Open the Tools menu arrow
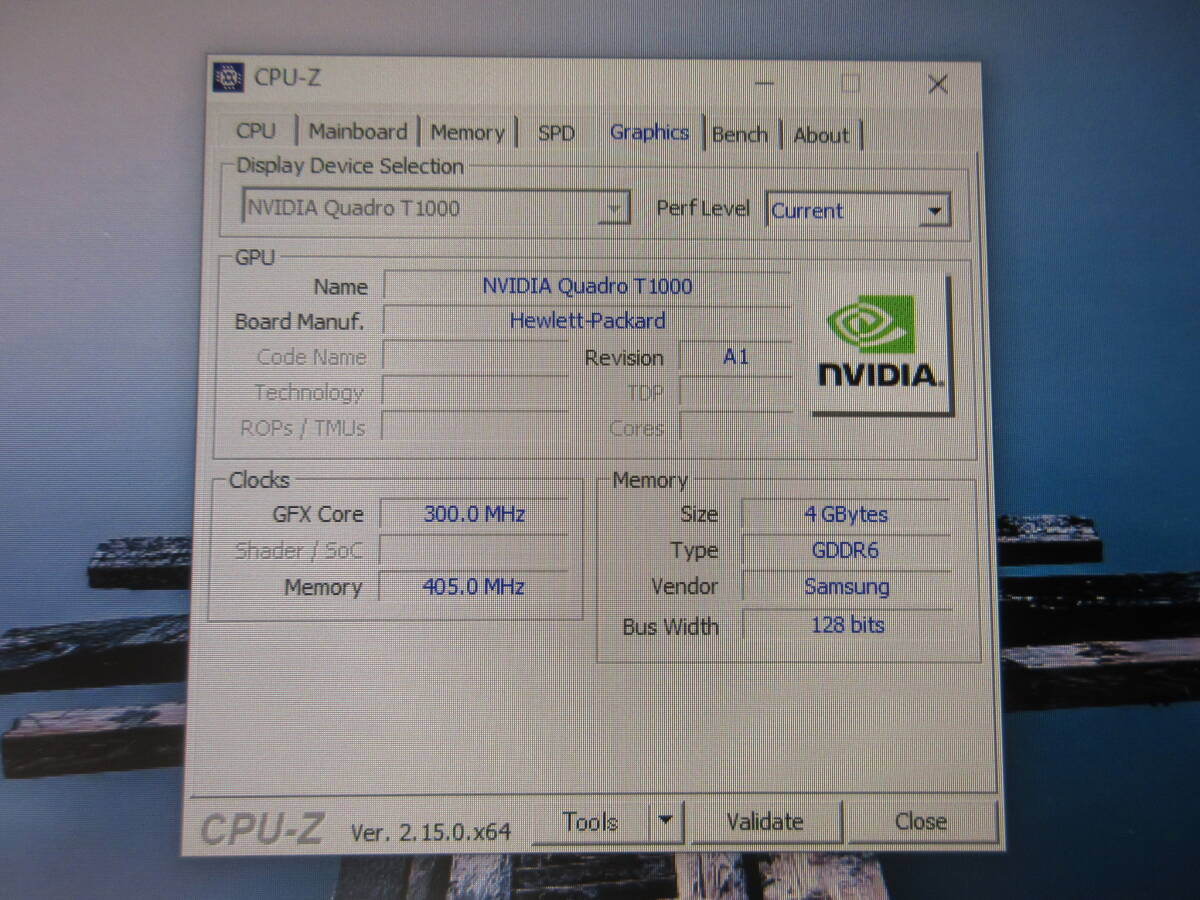Image resolution: width=1200 pixels, height=900 pixels. pos(666,822)
